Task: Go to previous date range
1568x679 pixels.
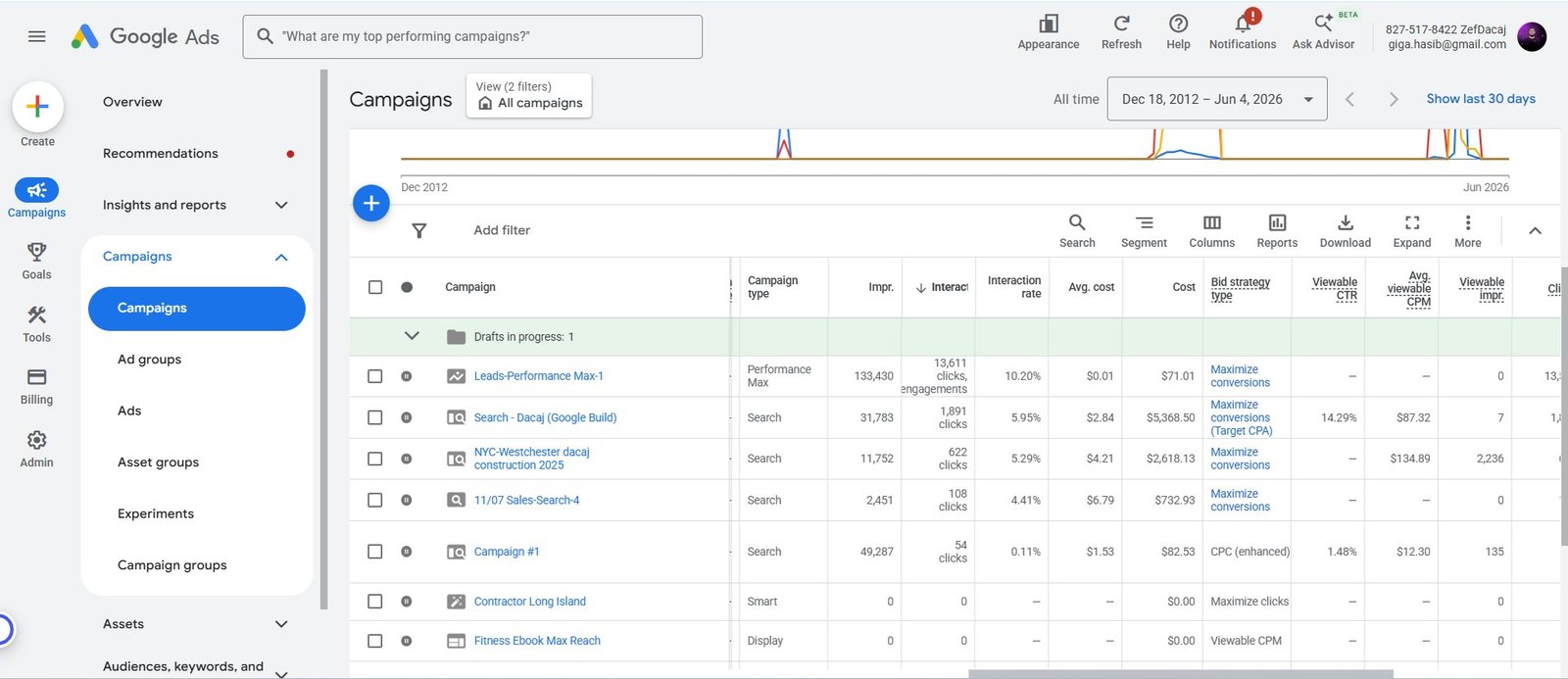Action: 1349,99
